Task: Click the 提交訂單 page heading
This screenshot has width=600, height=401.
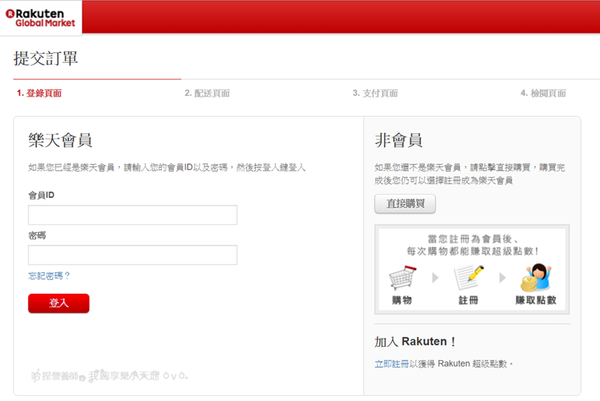Action: [x=46, y=57]
